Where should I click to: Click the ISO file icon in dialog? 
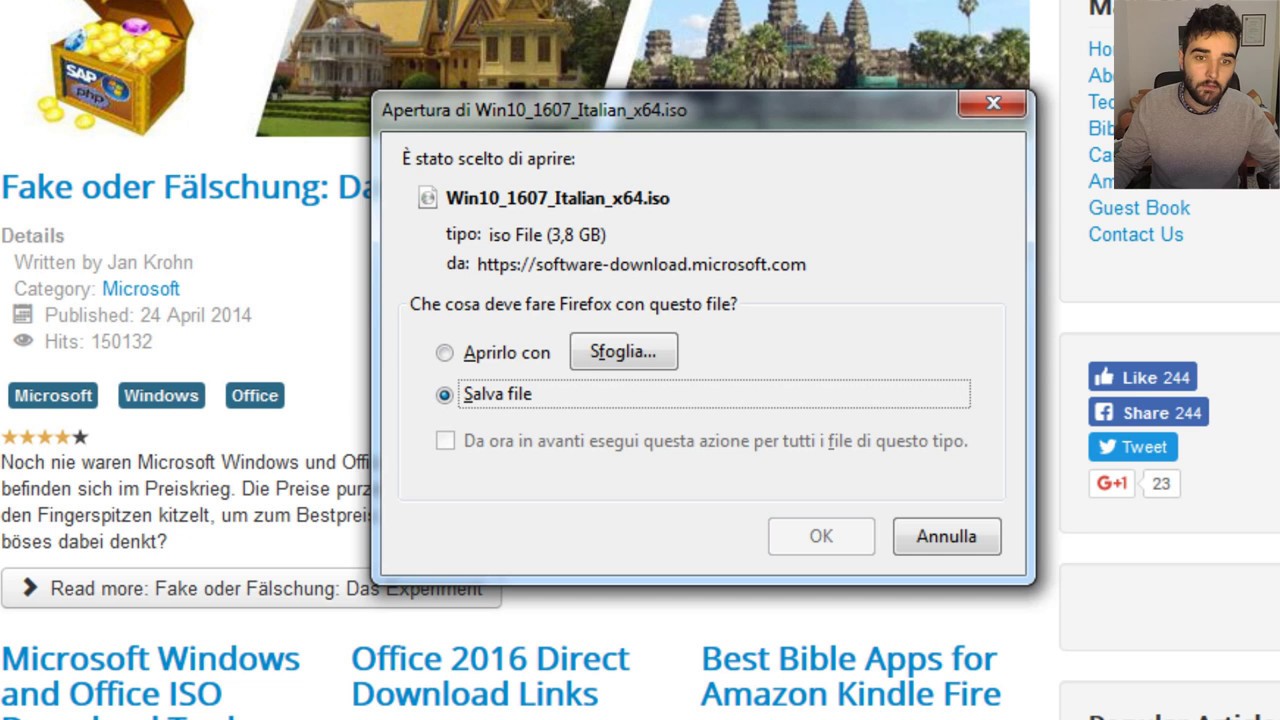pyautogui.click(x=428, y=198)
